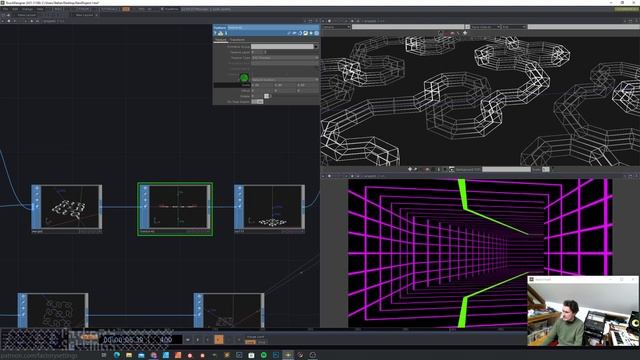Select the green-outlined texture node
The width and height of the screenshot is (640, 360).
coord(175,209)
